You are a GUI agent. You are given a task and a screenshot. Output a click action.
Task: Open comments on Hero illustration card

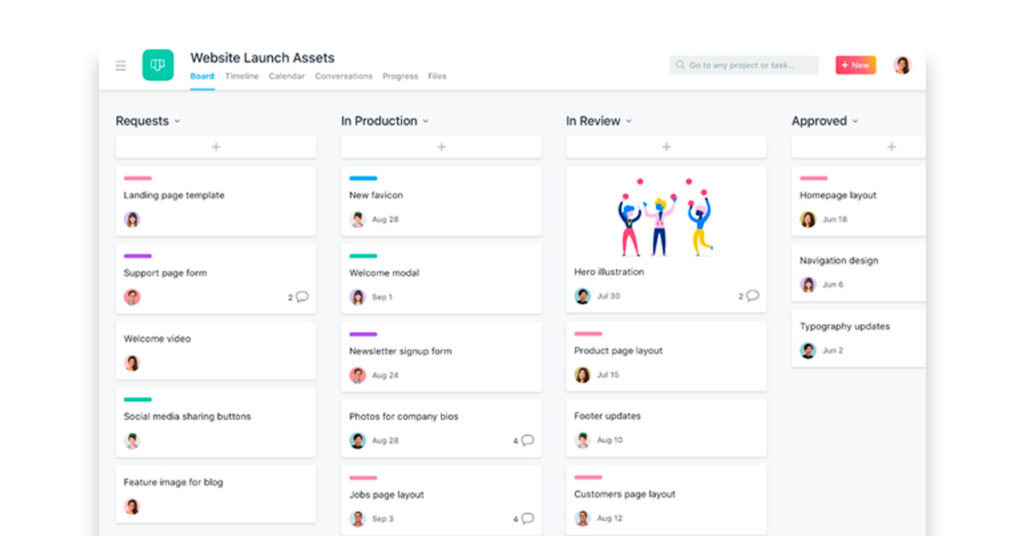point(749,296)
